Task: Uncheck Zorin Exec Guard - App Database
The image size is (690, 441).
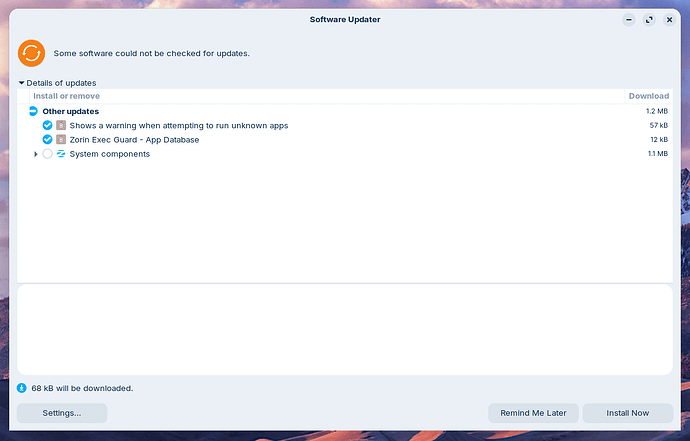Action: (48, 140)
